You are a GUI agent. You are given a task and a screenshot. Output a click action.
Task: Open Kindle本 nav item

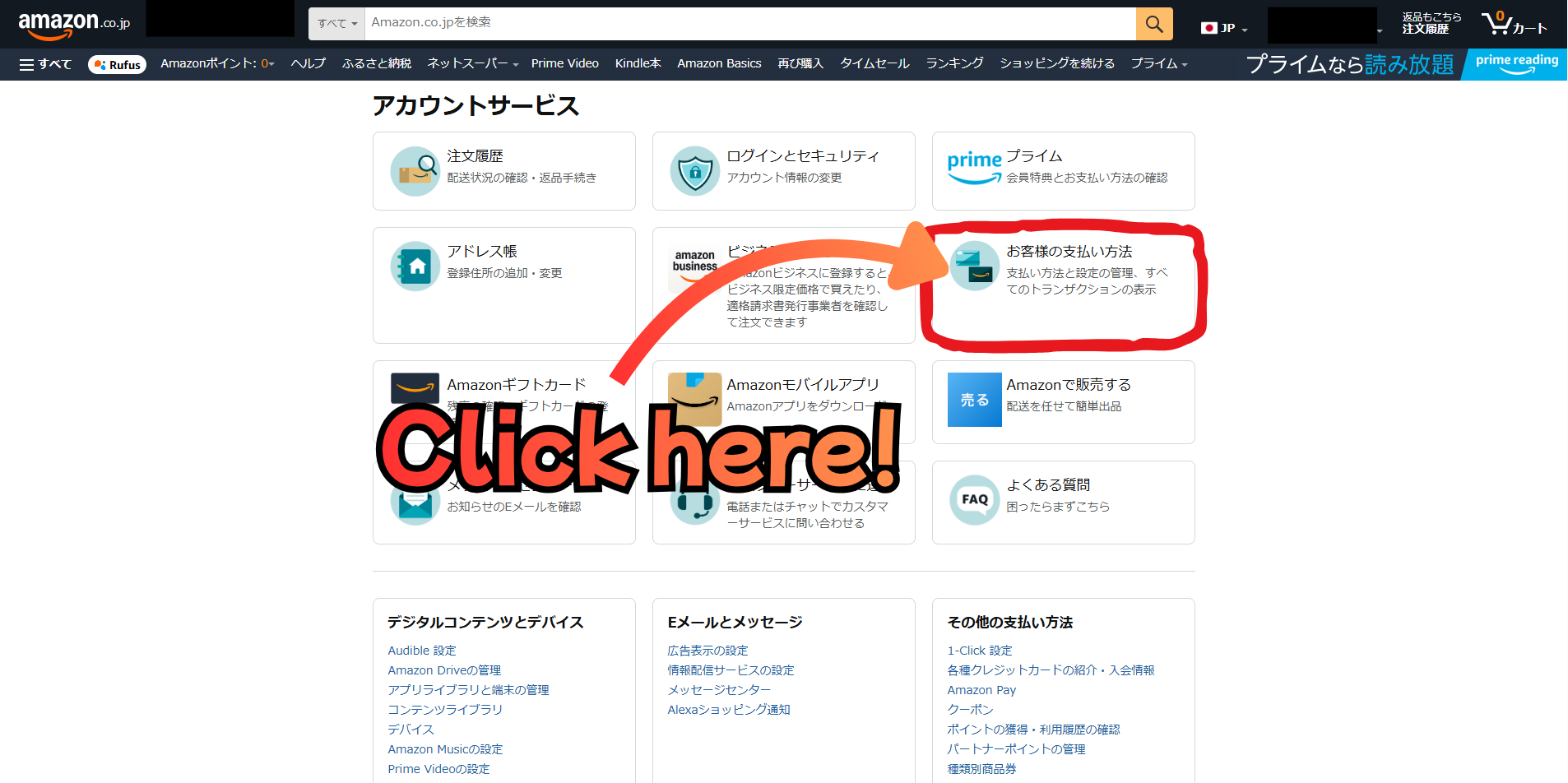click(x=638, y=63)
